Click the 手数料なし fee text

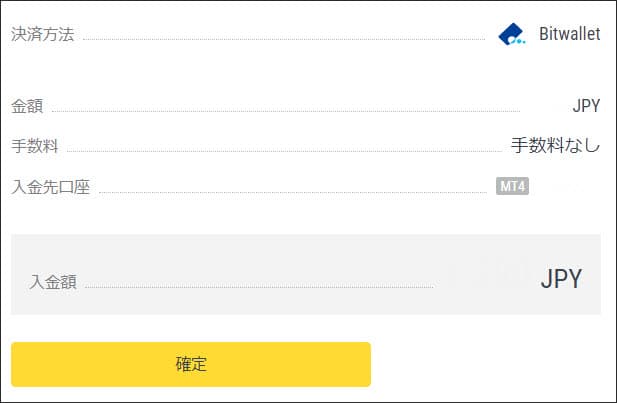pyautogui.click(x=555, y=146)
